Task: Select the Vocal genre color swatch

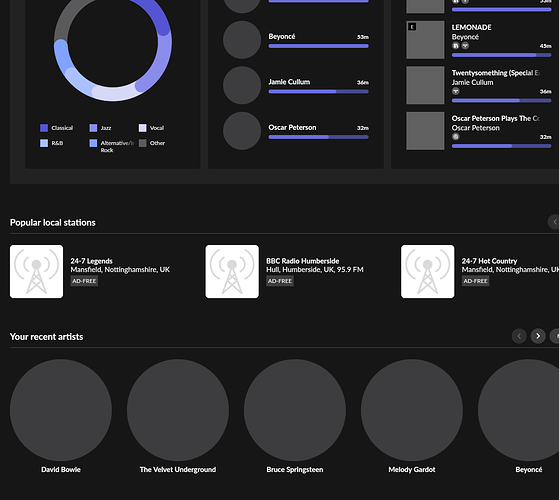Action: (142, 128)
